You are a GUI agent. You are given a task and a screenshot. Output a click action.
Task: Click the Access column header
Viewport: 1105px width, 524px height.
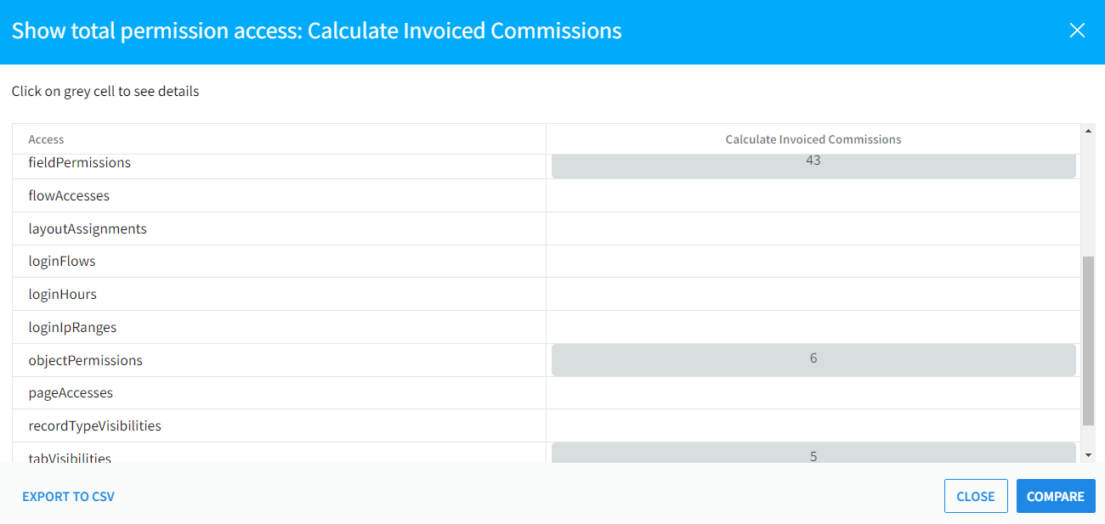click(x=46, y=140)
